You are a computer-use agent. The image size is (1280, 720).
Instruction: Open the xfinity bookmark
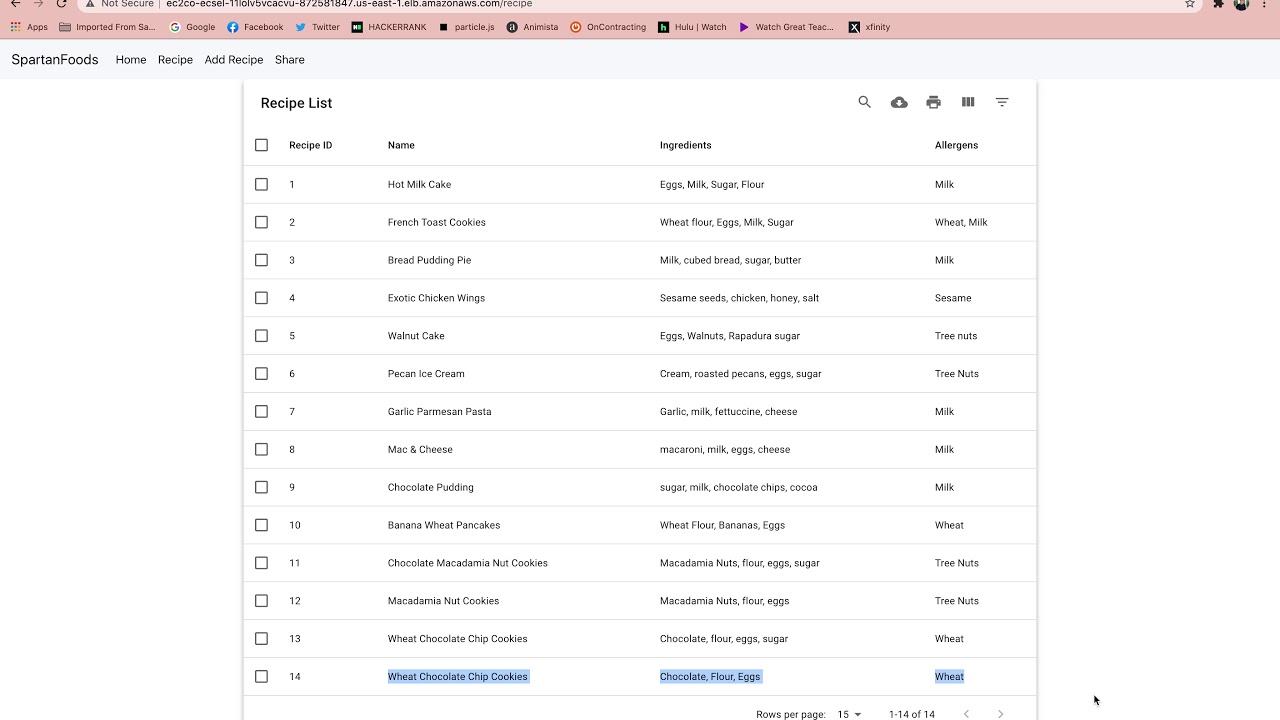pyautogui.click(x=869, y=27)
